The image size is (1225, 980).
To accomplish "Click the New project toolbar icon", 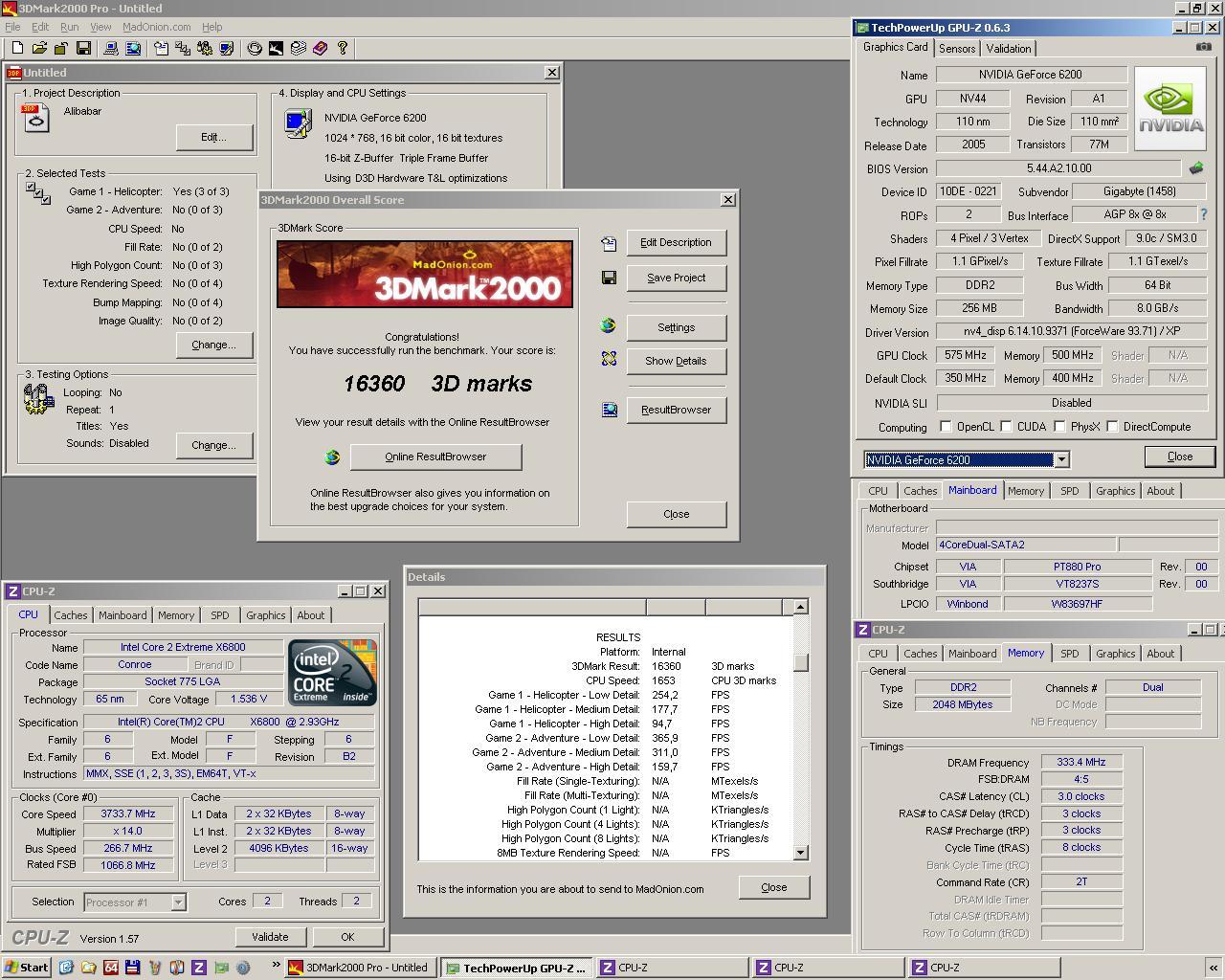I will click(17, 48).
